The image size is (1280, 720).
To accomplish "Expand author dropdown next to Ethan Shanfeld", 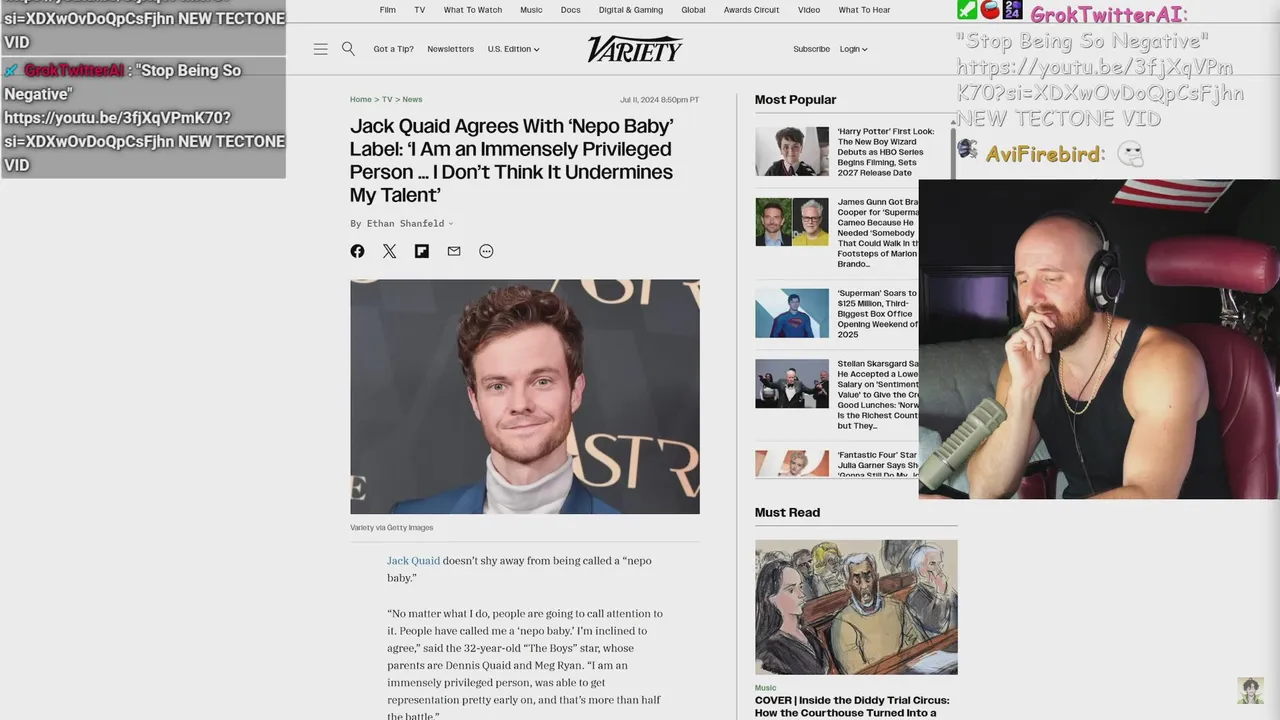I will tap(451, 224).
